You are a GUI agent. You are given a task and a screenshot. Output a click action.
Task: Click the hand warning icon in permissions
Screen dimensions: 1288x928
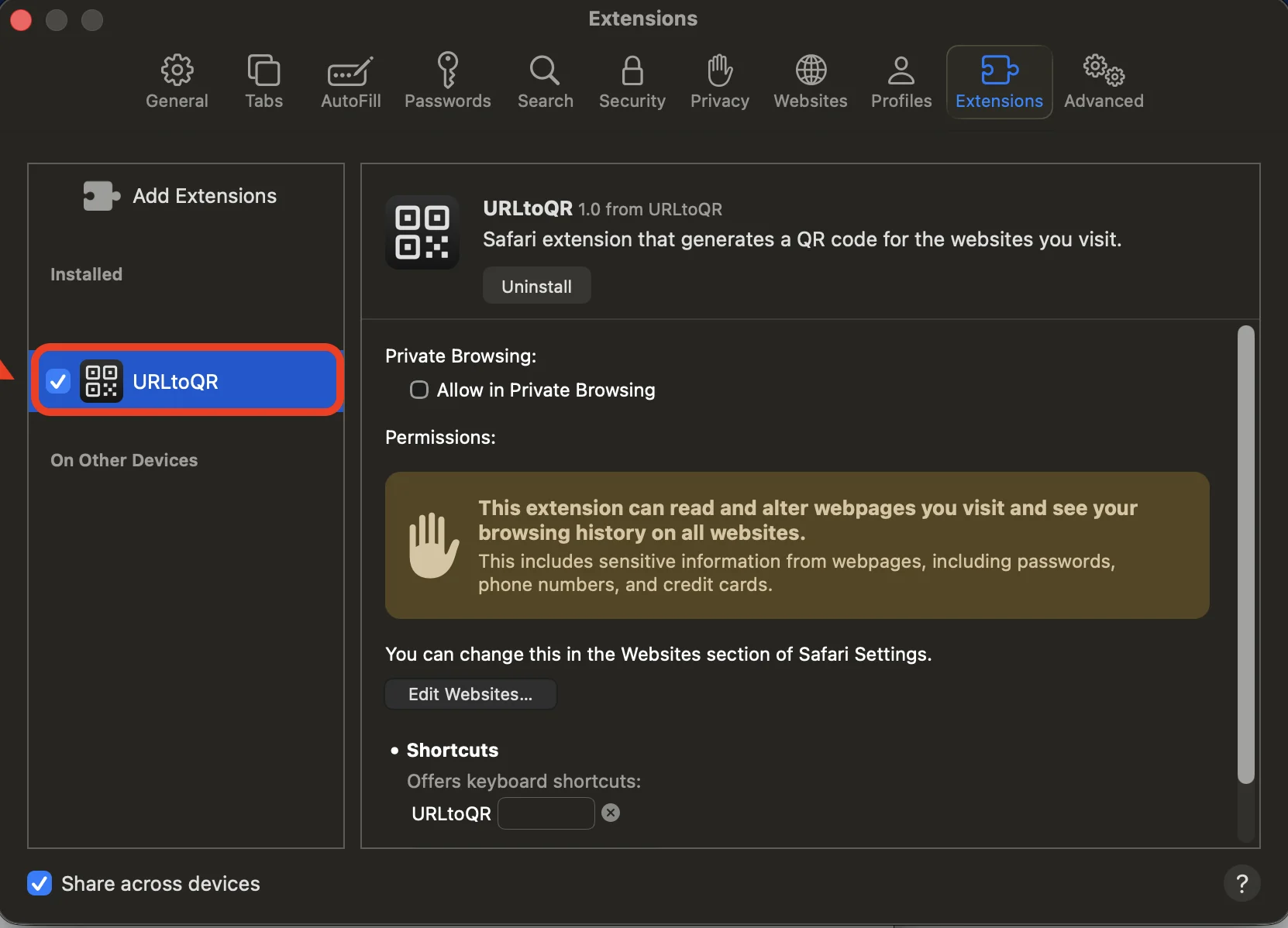pos(433,545)
